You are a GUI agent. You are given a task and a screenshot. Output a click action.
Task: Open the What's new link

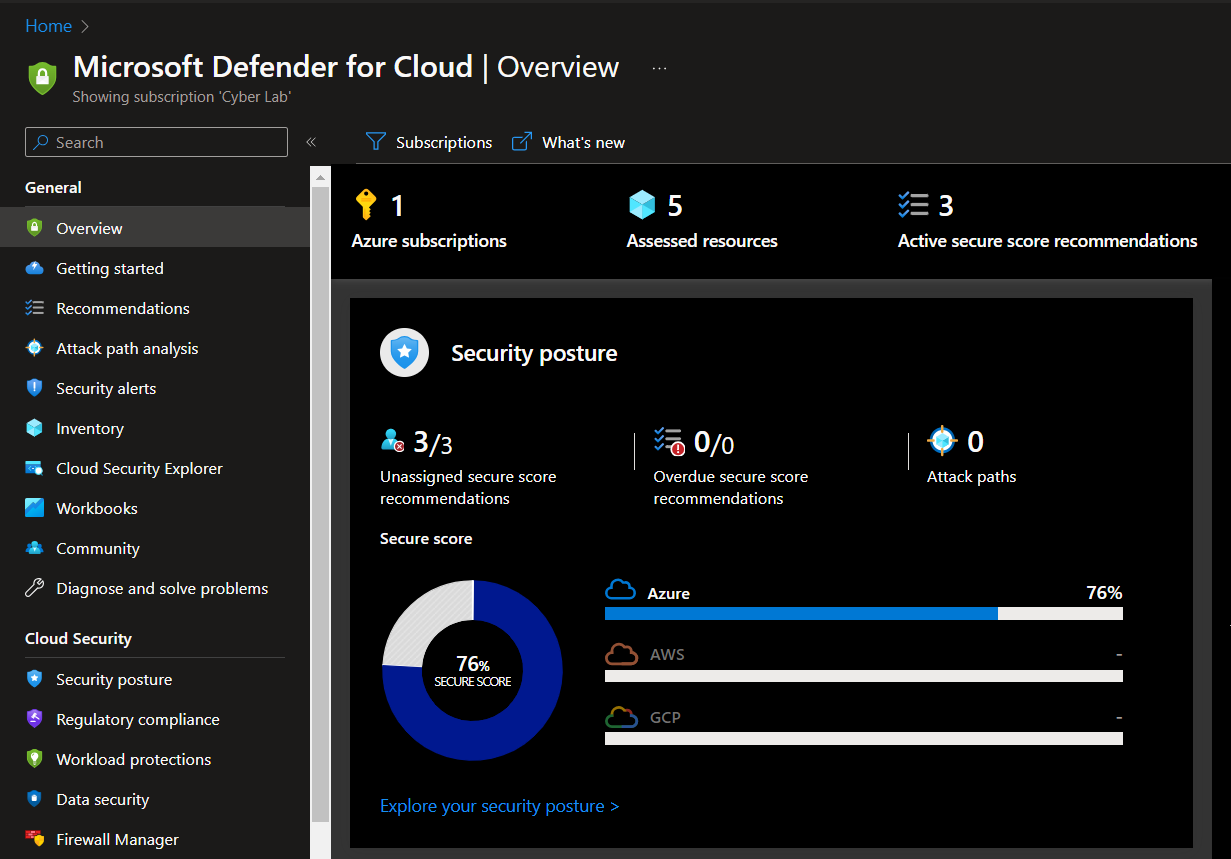pos(568,142)
